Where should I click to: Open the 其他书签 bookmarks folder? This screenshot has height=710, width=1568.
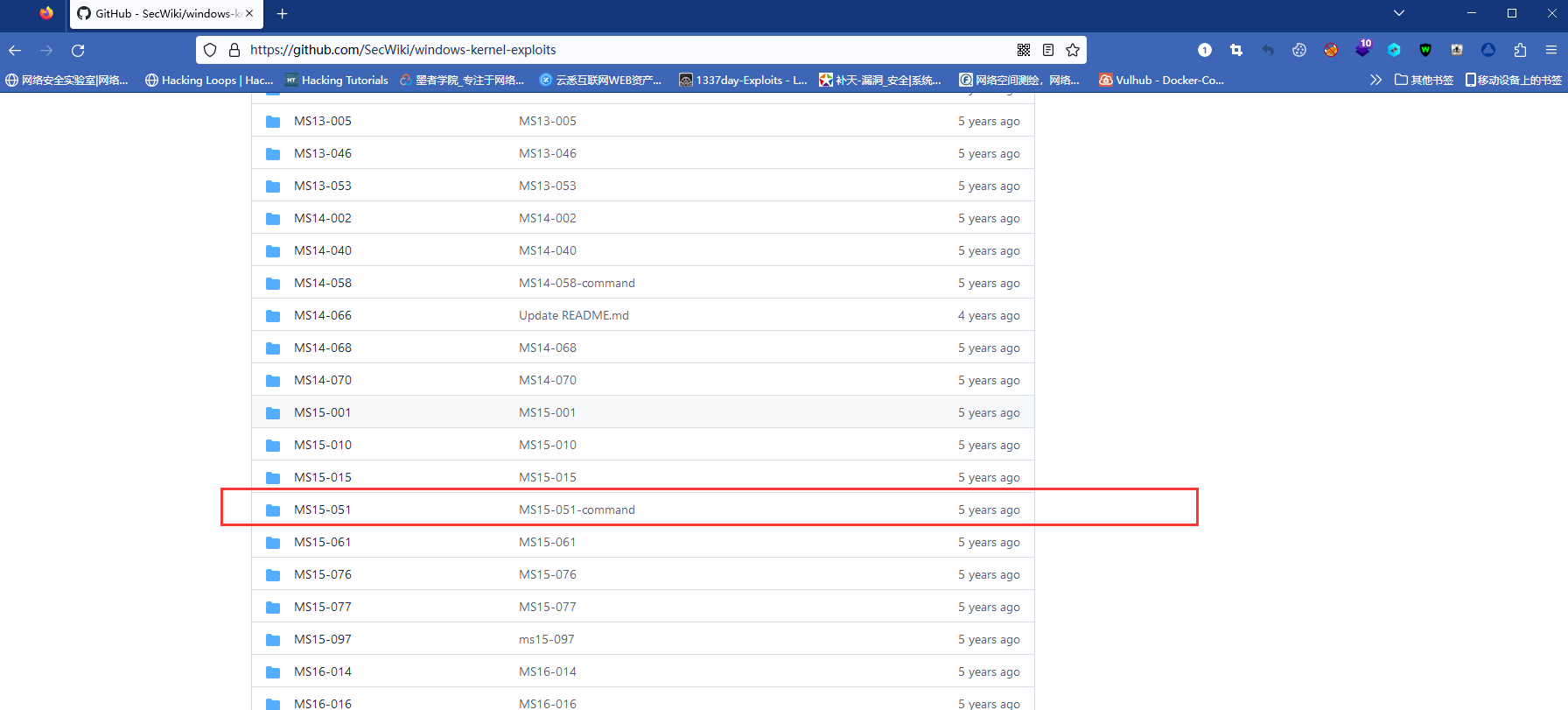(1424, 80)
